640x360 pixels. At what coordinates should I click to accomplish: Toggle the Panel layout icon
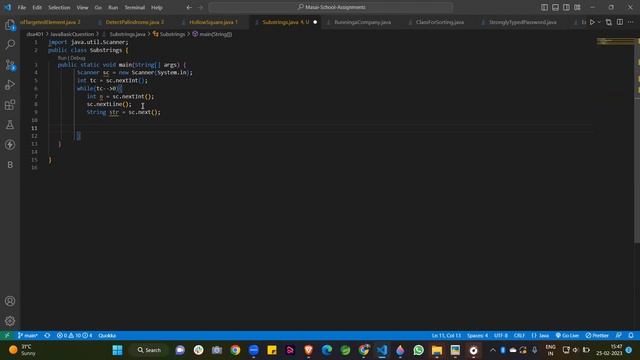tap(556, 7)
